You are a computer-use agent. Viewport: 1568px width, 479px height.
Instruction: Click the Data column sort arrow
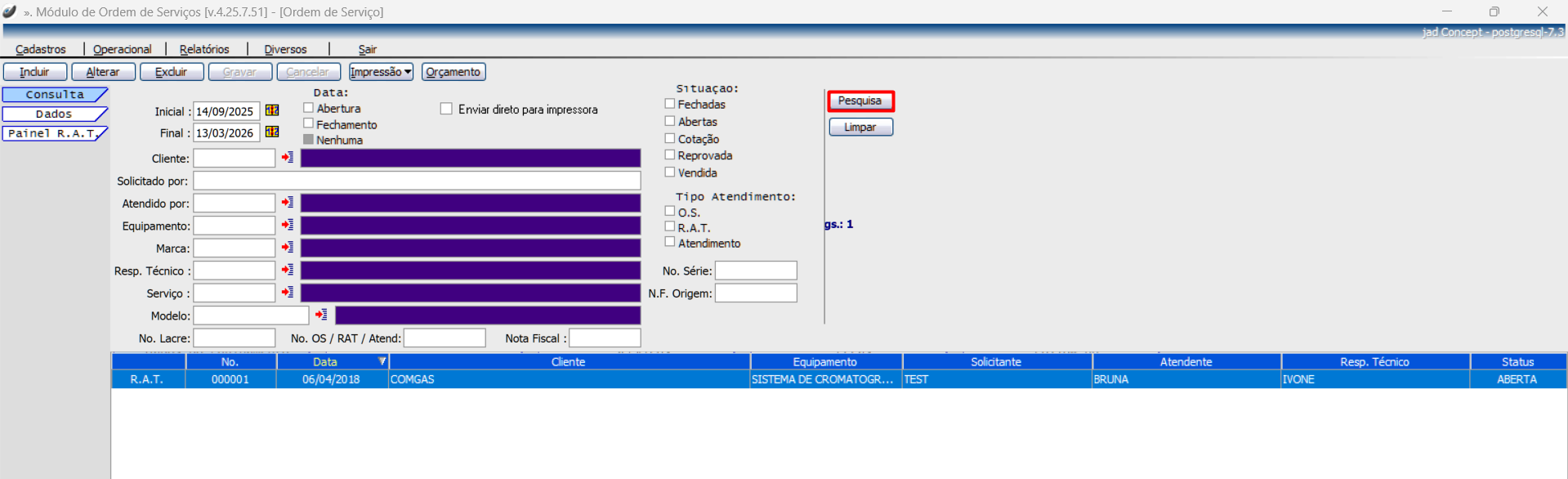point(382,361)
